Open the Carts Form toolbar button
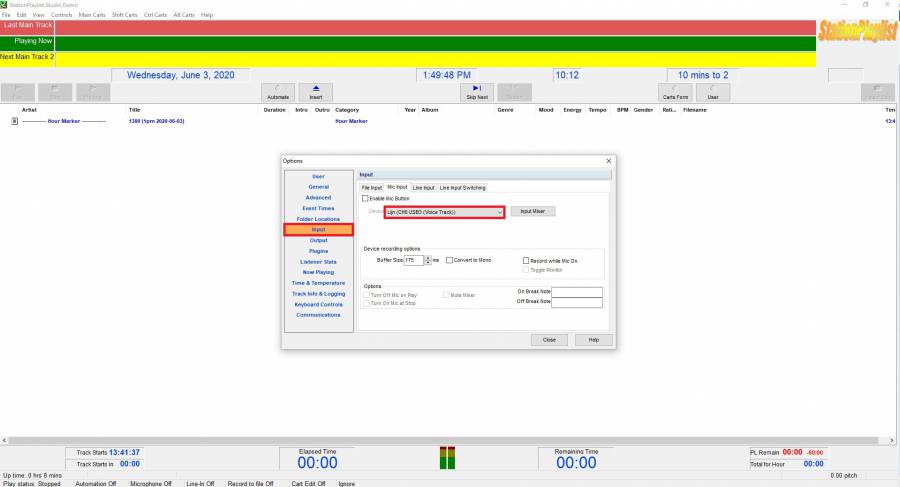 coord(676,92)
